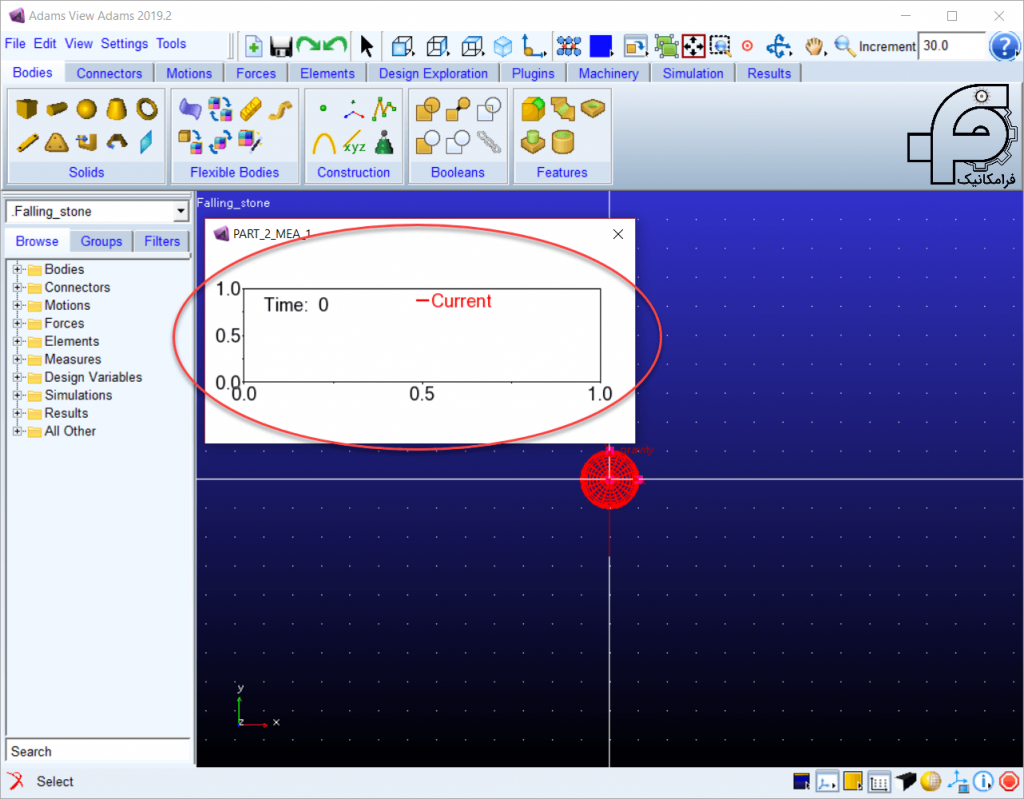Expand the Design Variables tree folder
This screenshot has height=799, width=1024.
click(18, 377)
